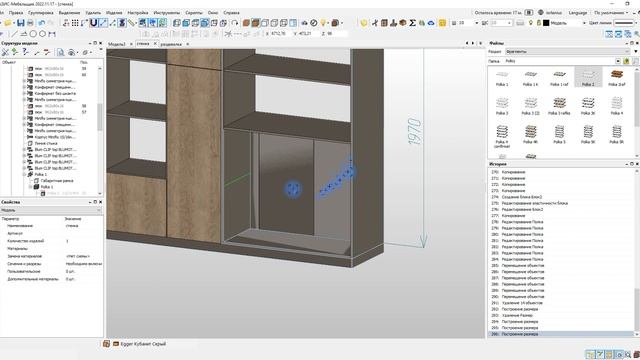Click the Print icon in toolbar
Image resolution: width=640 pixels, height=360 pixels.
point(30,23)
